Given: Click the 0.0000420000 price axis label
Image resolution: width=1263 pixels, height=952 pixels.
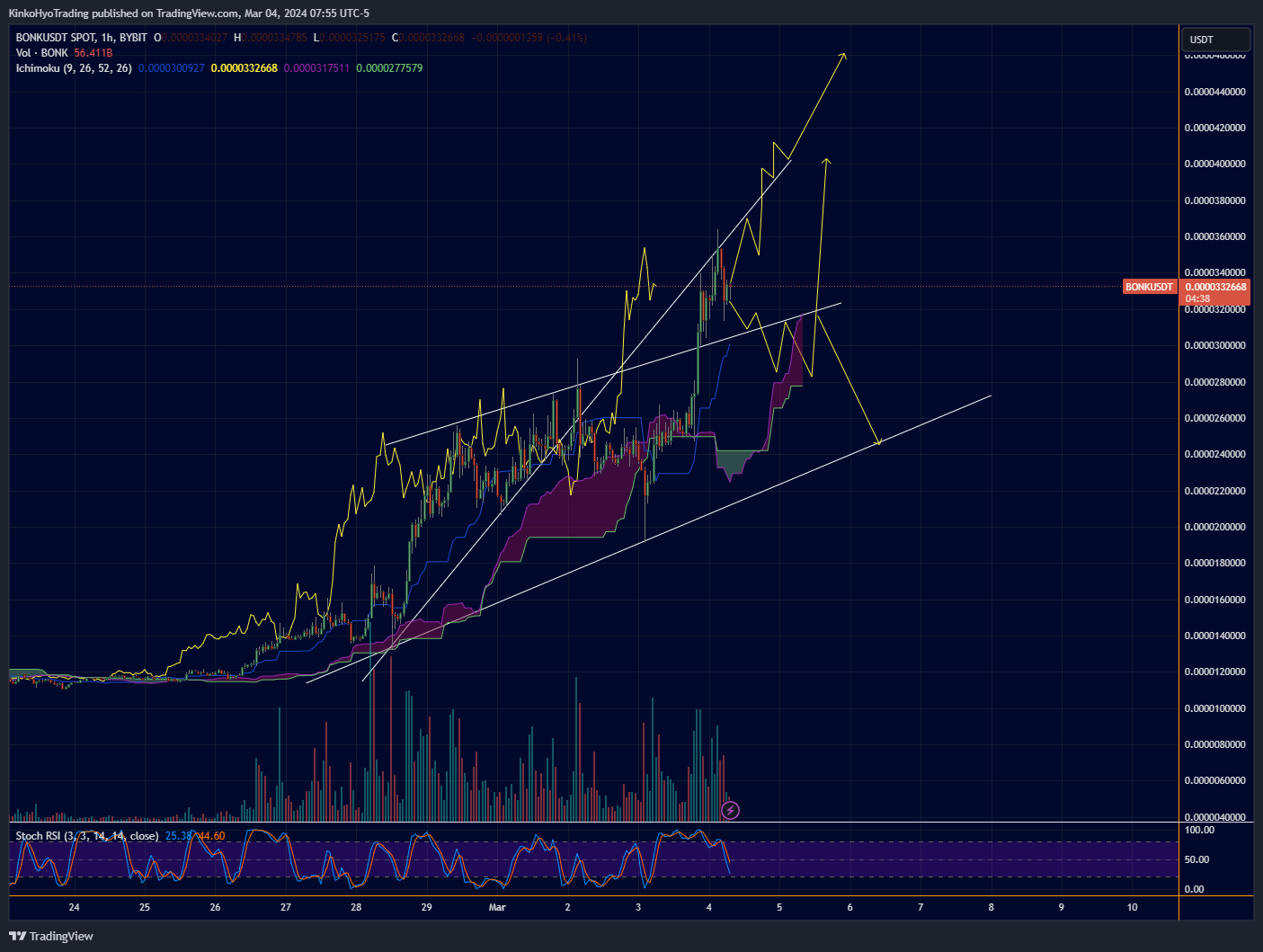Looking at the screenshot, I should pos(1214,128).
